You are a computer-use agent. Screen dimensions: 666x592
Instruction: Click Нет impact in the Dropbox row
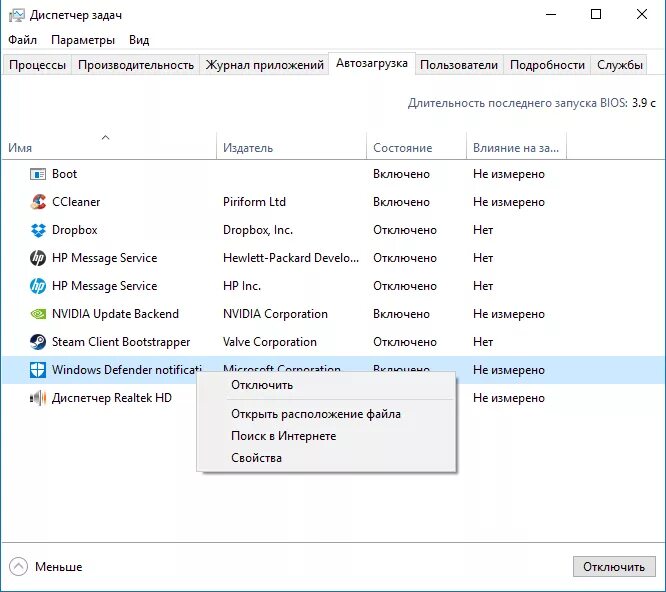(483, 230)
